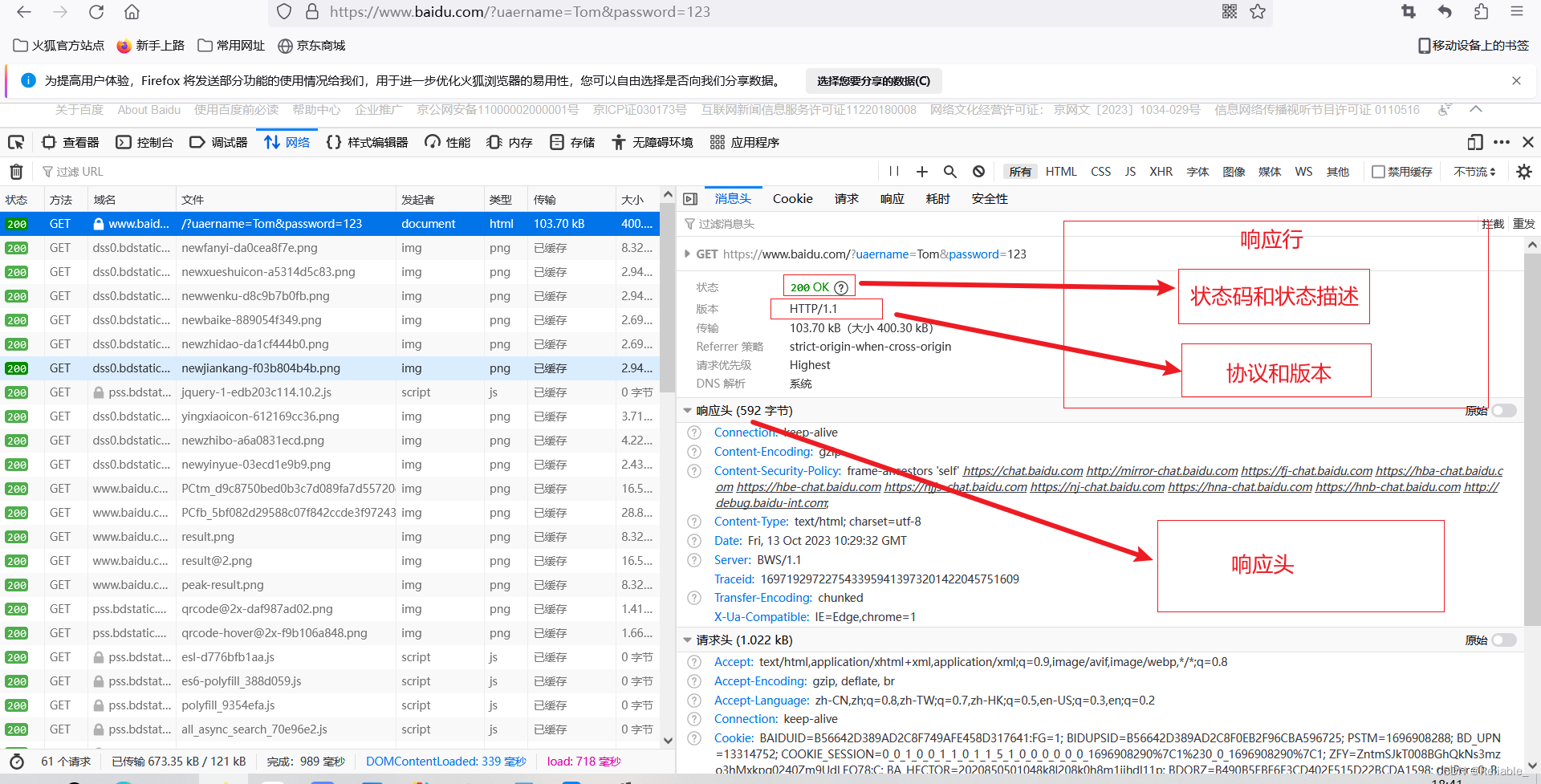
Task: Switch to the 存储 storage tab
Action: point(572,142)
